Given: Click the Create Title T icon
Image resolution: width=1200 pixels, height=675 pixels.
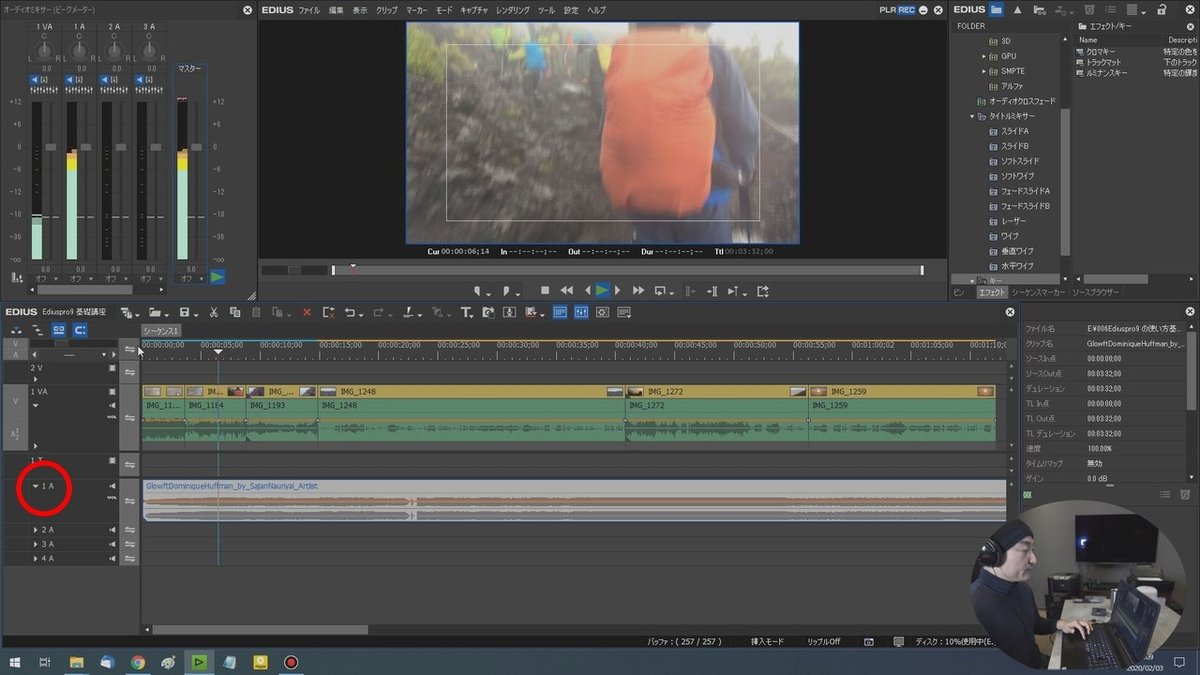Looking at the screenshot, I should tap(465, 313).
